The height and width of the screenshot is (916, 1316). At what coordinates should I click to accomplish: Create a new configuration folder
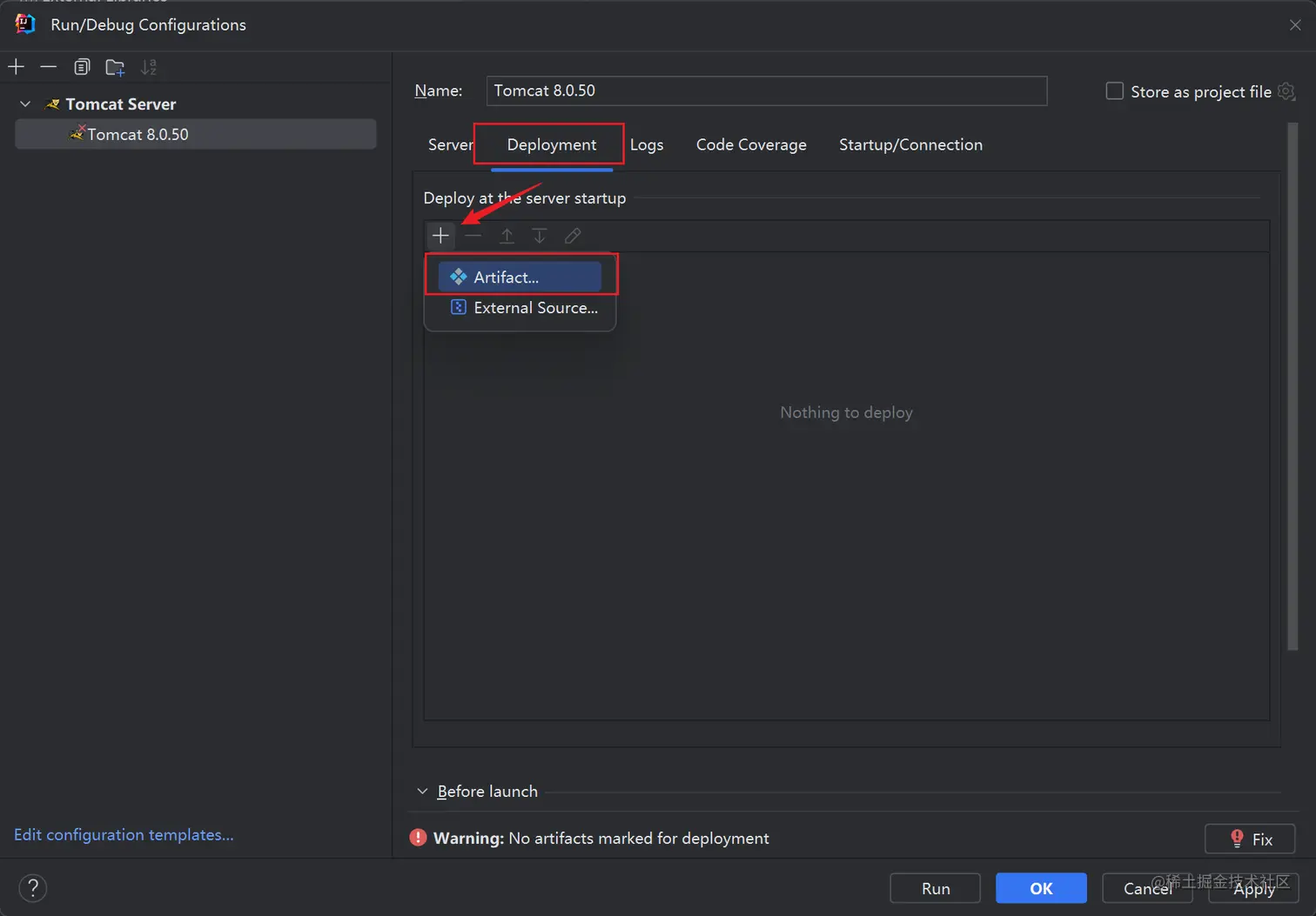[115, 67]
